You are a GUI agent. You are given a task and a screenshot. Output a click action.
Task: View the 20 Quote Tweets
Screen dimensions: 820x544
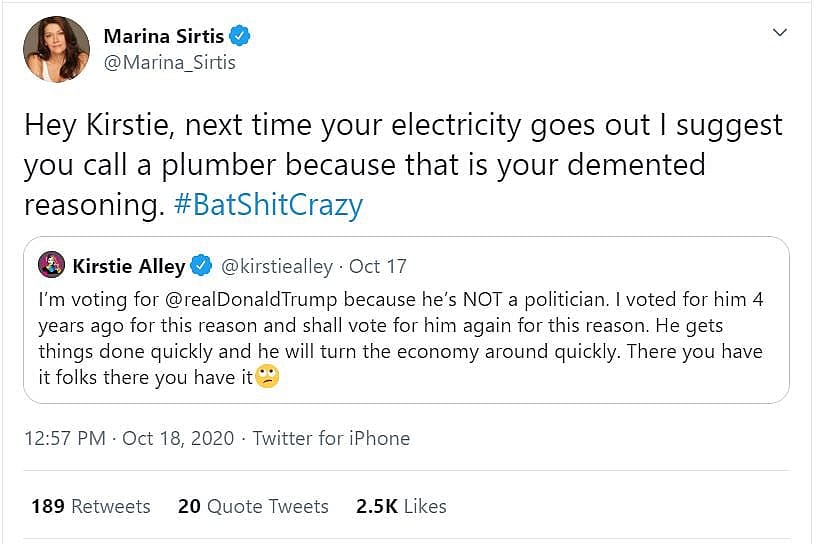(253, 506)
